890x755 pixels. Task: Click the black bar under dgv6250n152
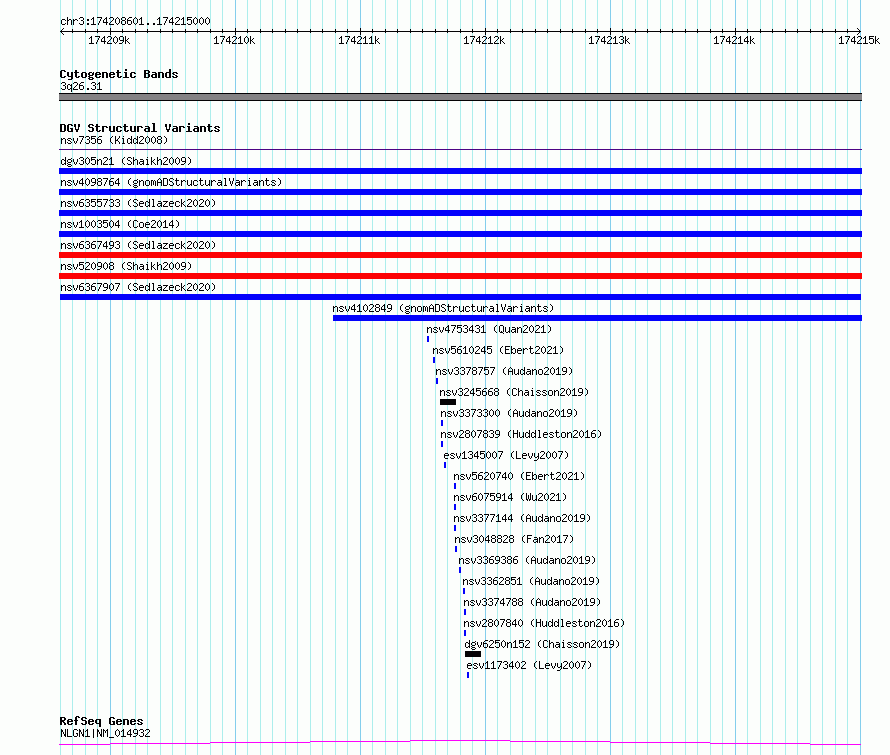coord(473,654)
